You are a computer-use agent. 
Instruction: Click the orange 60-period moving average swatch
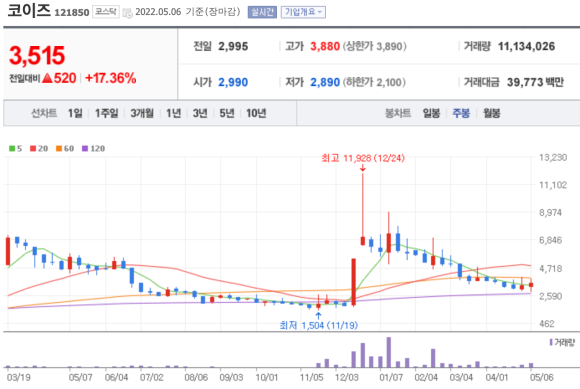(59, 149)
